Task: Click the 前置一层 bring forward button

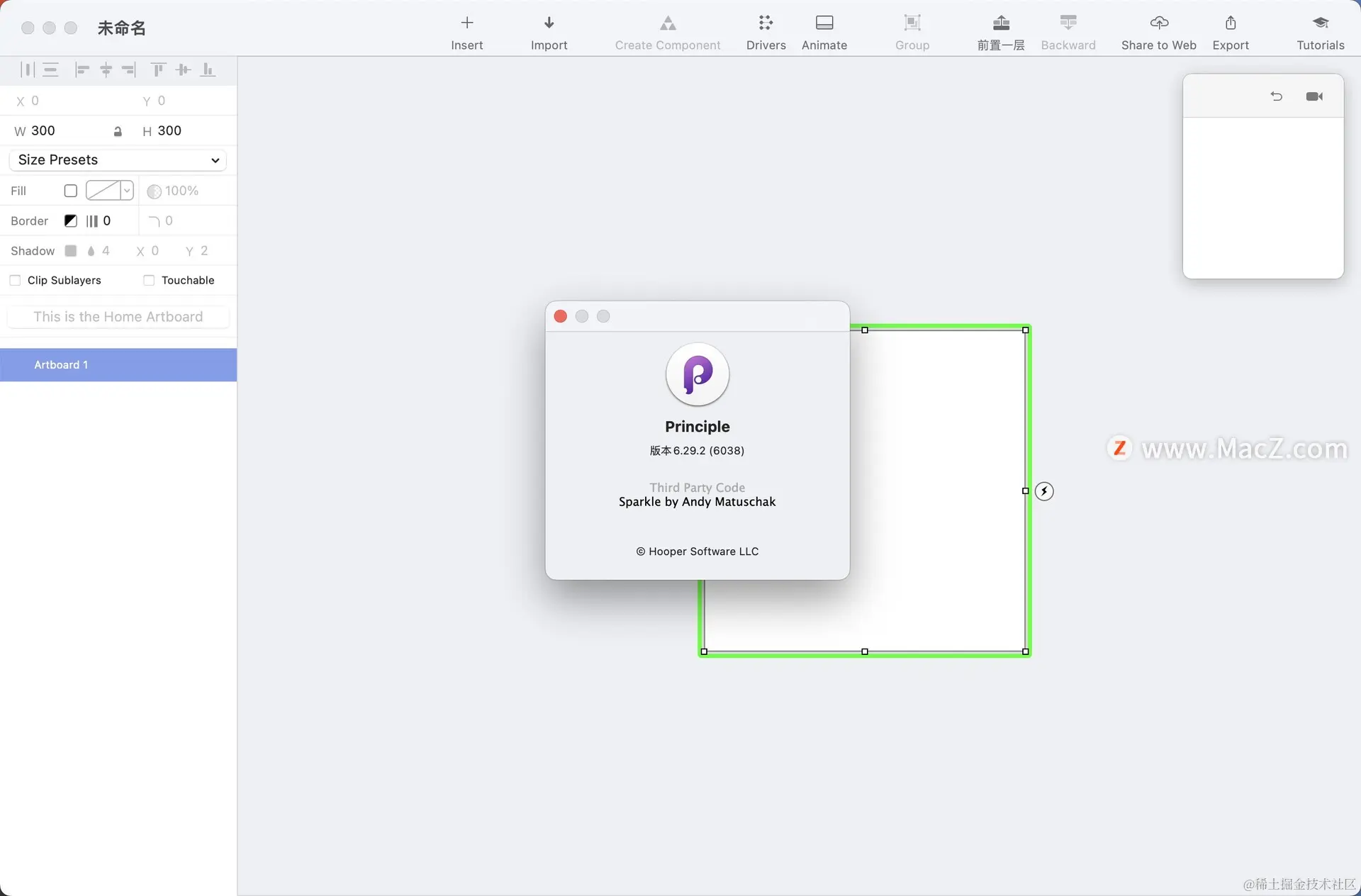Action: coord(1000,32)
